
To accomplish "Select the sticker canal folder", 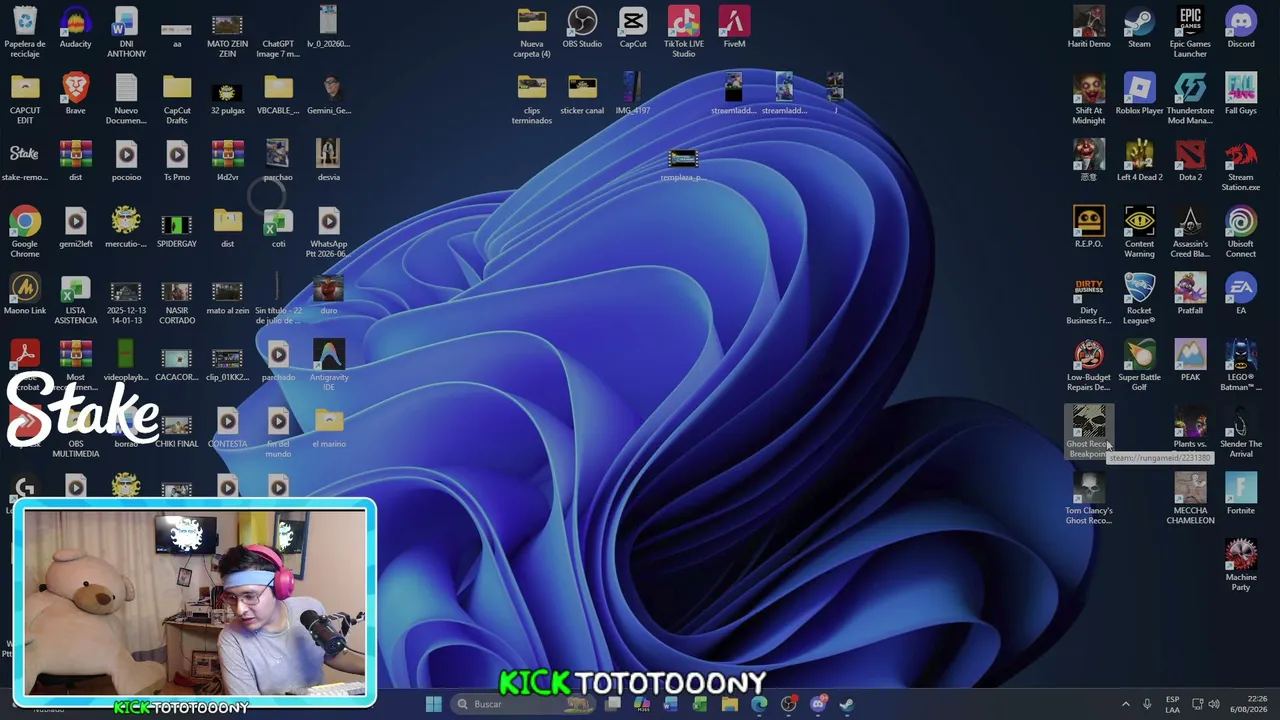I will pyautogui.click(x=582, y=94).
